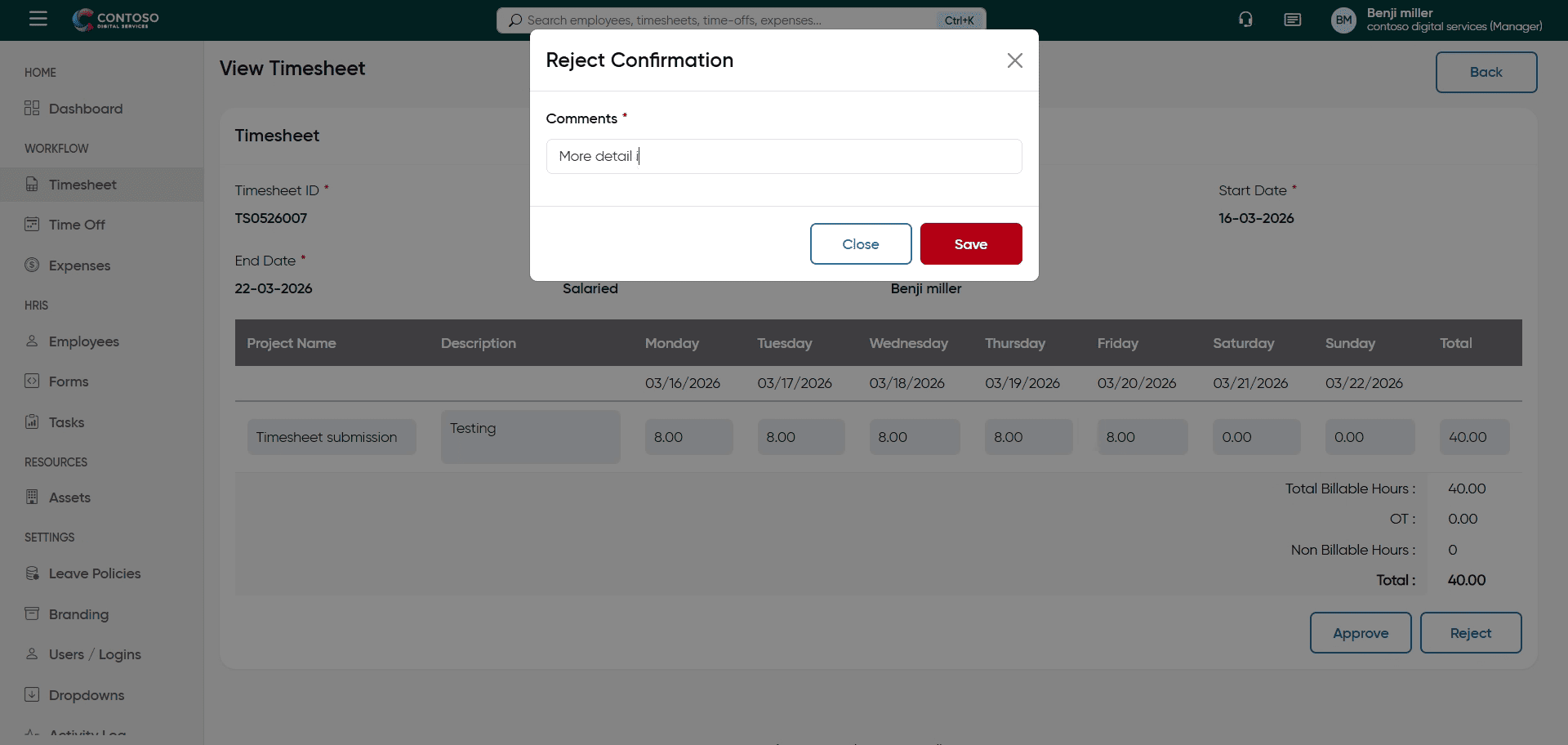Navigate to Leave Policies
1568x745 pixels.
pos(94,573)
